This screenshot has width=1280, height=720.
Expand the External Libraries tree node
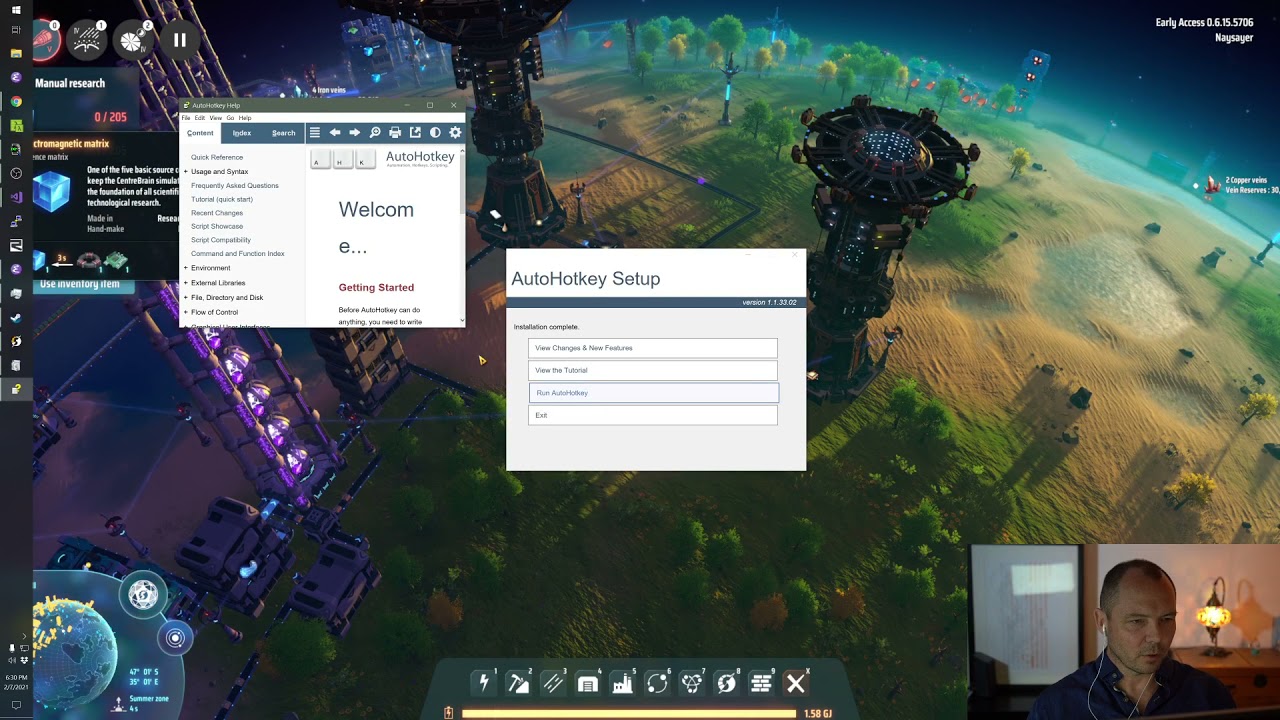(185, 283)
